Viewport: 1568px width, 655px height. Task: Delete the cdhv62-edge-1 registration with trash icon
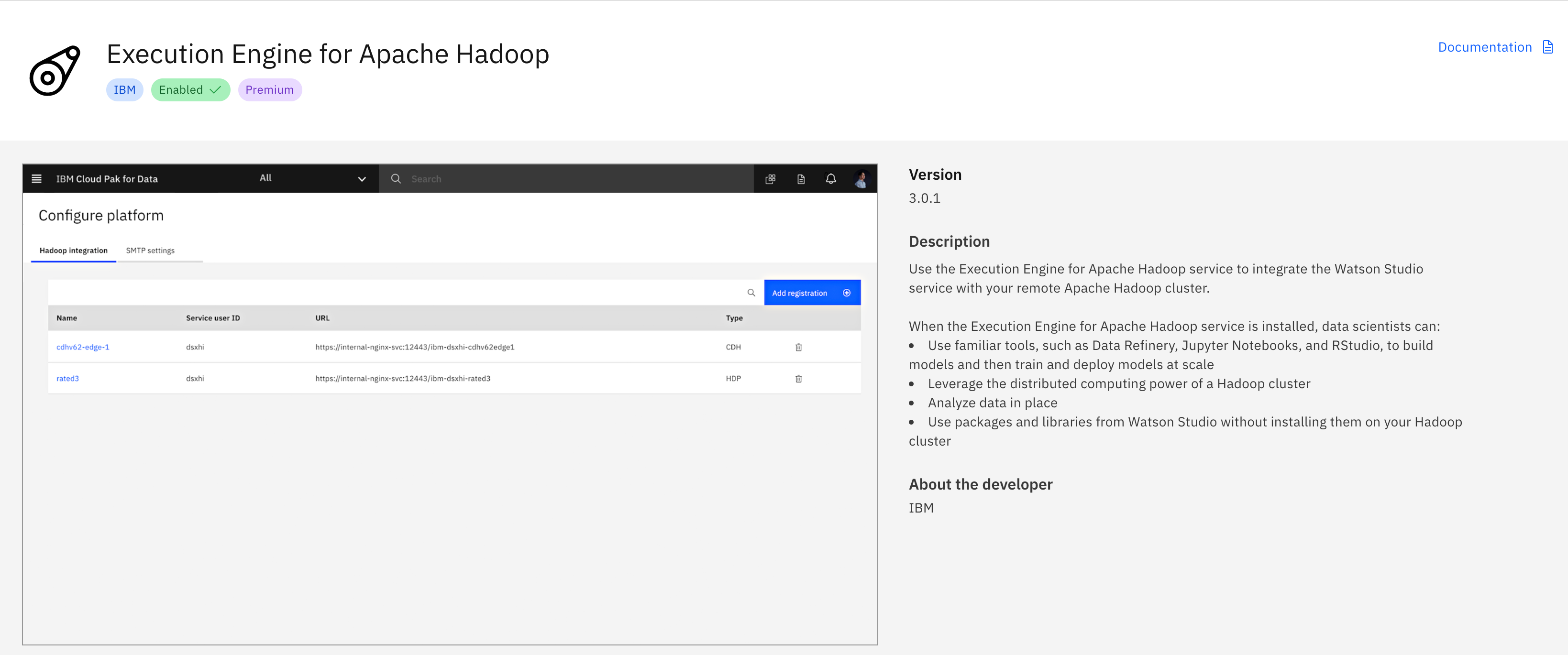(798, 347)
